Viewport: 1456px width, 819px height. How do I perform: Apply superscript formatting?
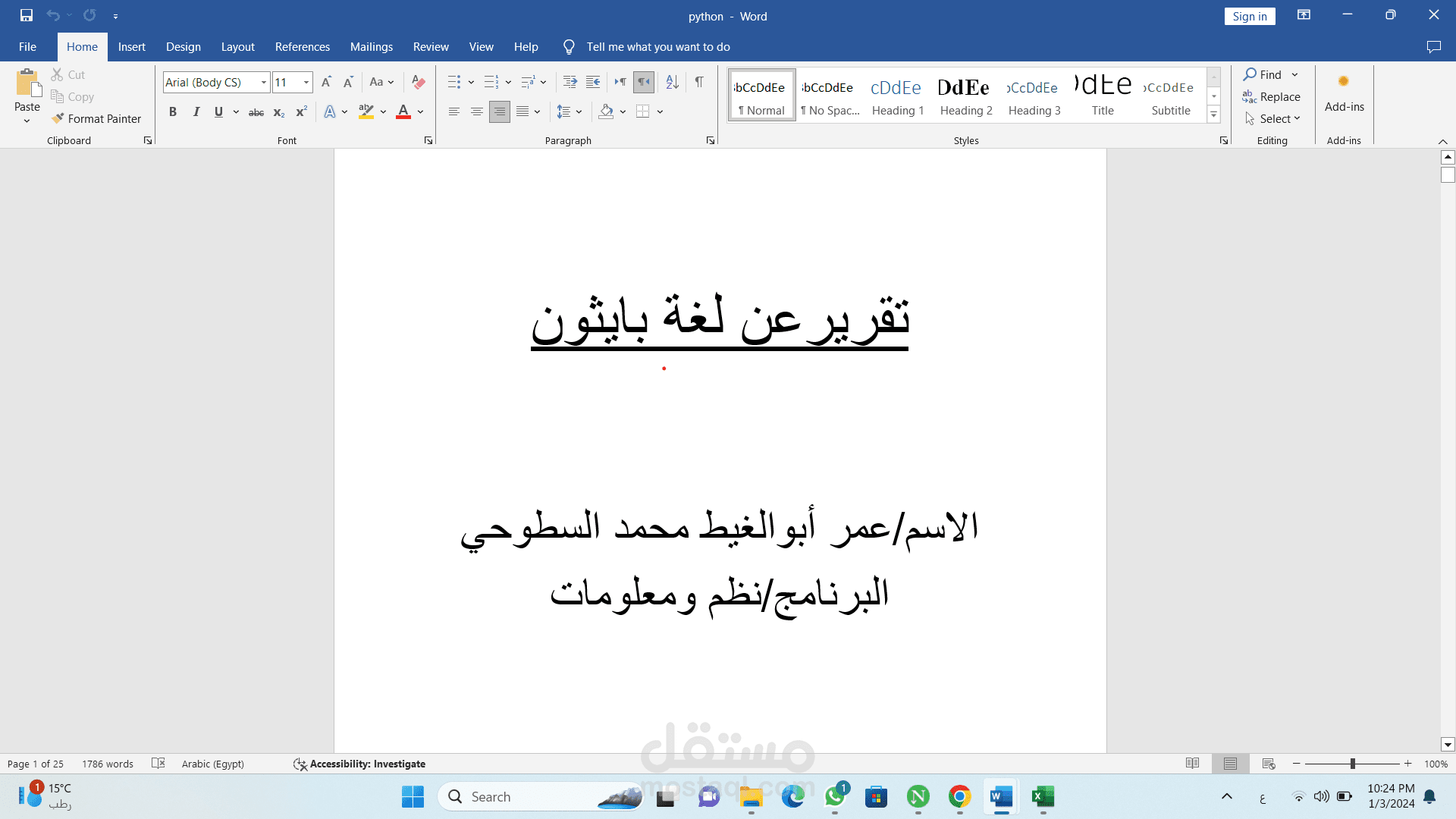301,112
